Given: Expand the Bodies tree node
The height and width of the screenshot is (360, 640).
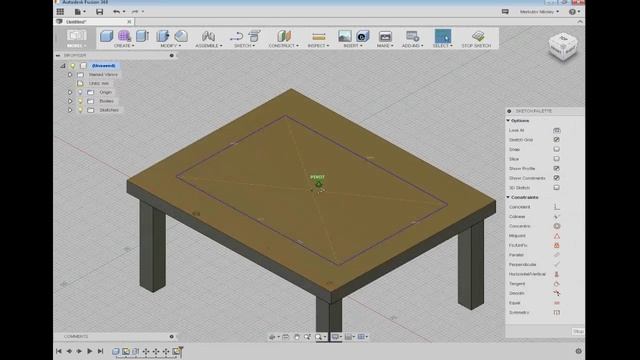Looking at the screenshot, I should 70,101.
